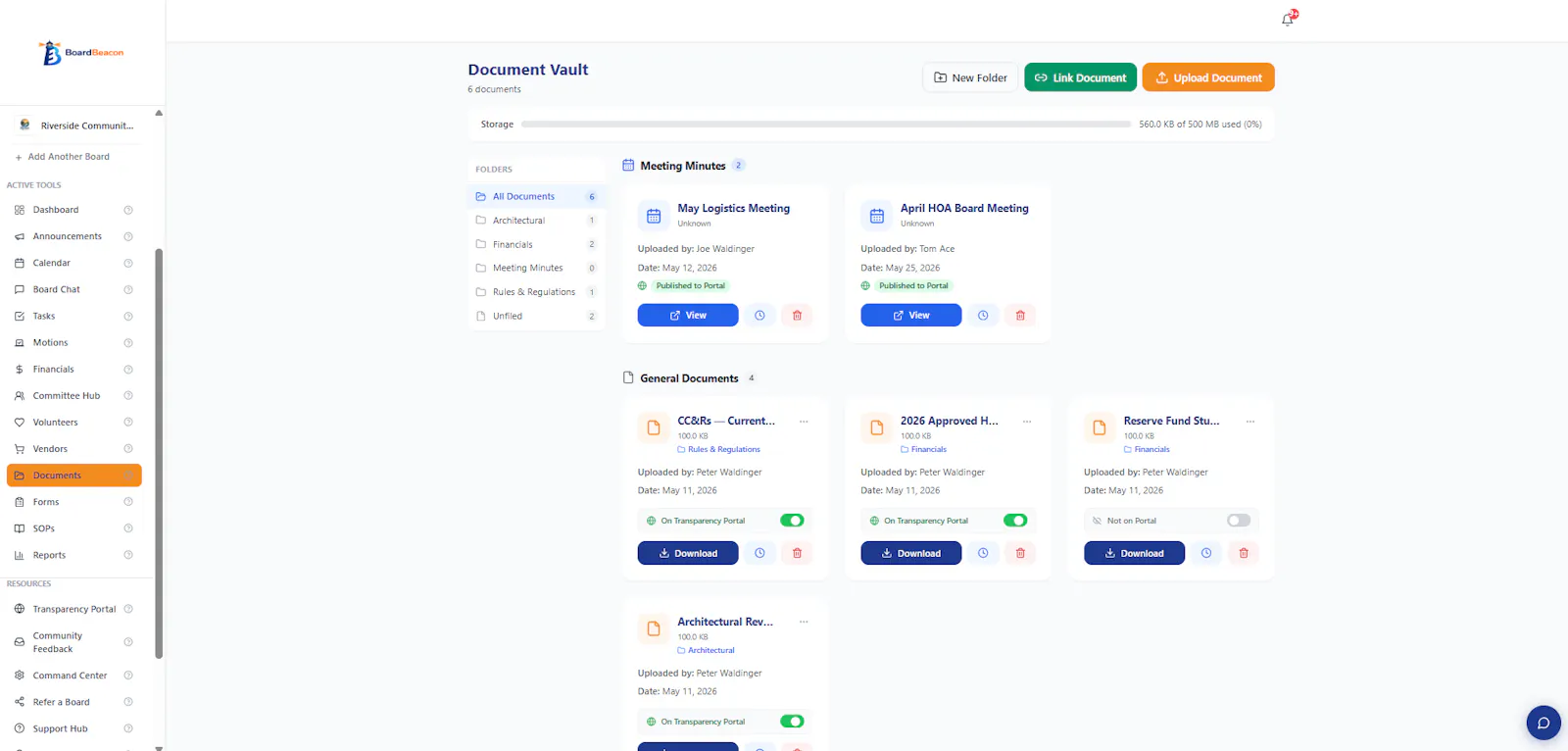Click help icon beside Transparency Portal

(128, 609)
